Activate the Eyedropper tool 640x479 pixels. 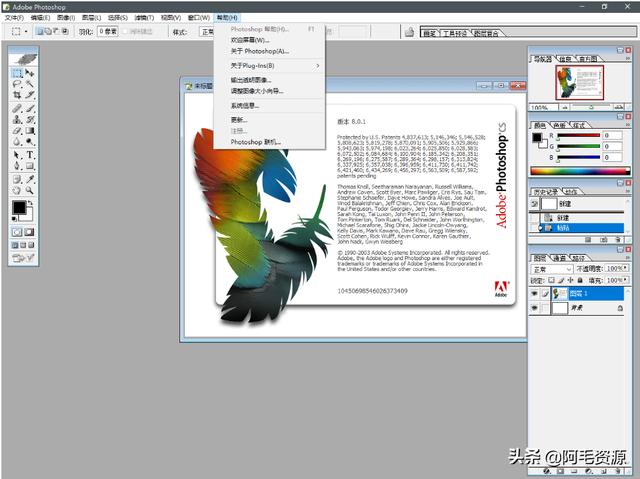[30, 178]
